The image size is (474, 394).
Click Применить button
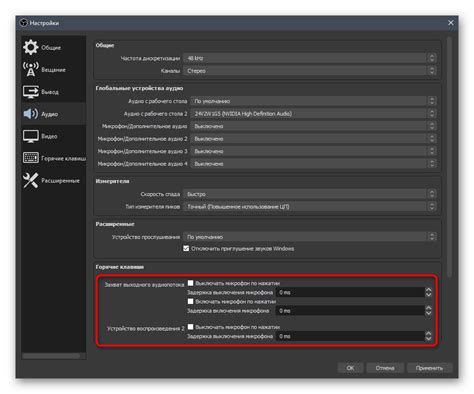429,368
